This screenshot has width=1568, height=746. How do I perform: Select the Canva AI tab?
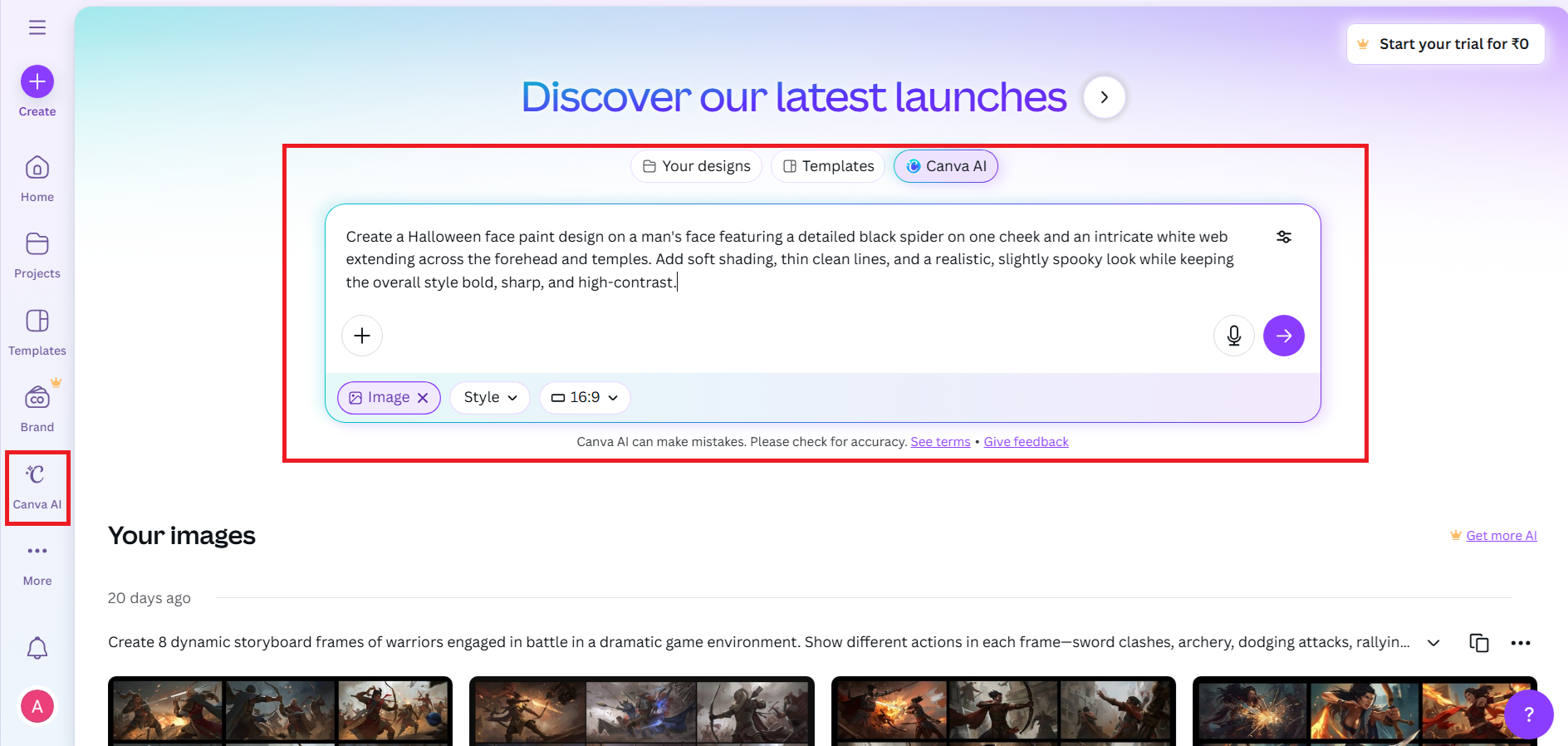point(946,166)
